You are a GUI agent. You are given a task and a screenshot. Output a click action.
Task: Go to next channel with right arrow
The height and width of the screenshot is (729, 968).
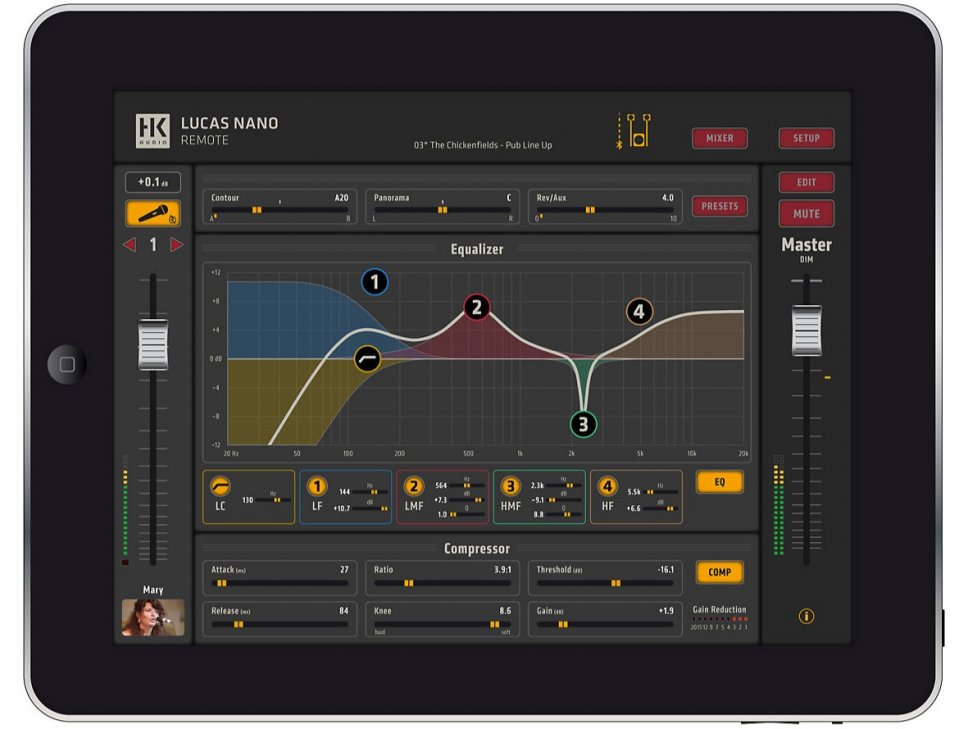(x=177, y=245)
